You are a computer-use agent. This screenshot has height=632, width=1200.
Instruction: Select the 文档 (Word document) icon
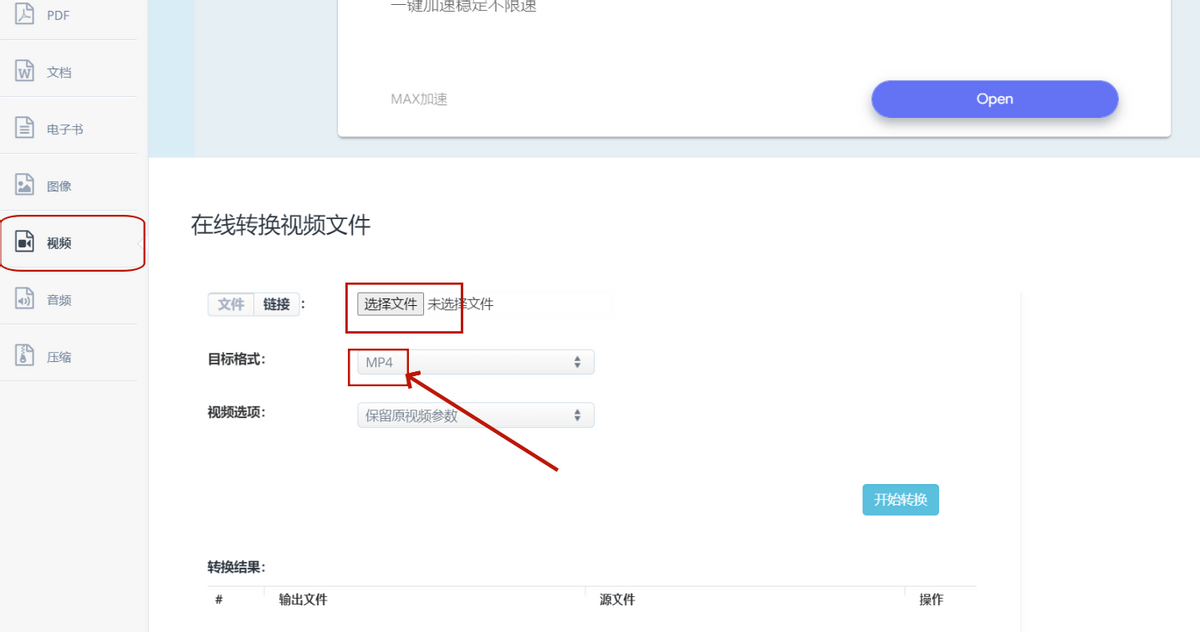pyautogui.click(x=26, y=72)
